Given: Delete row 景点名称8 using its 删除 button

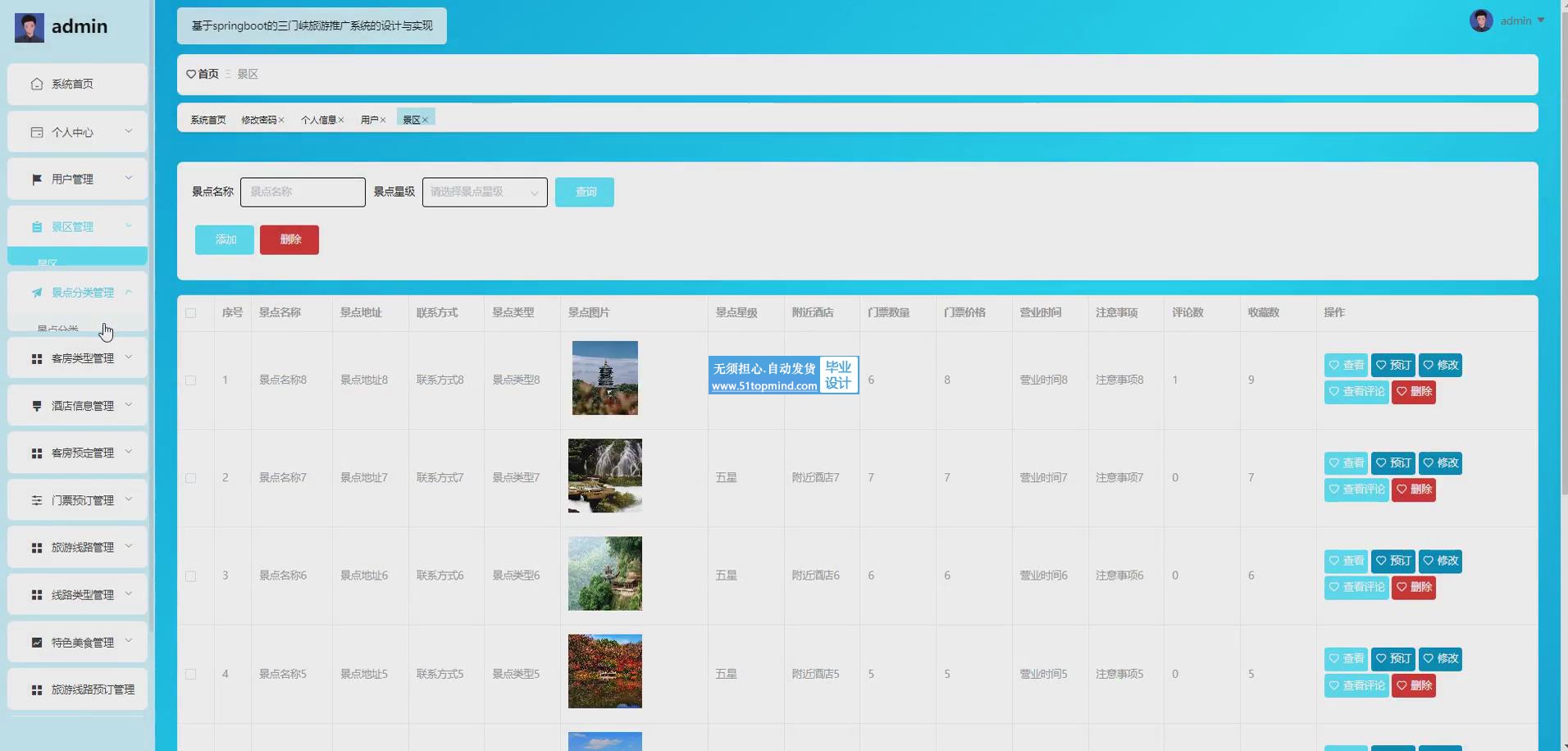Looking at the screenshot, I should 1414,392.
